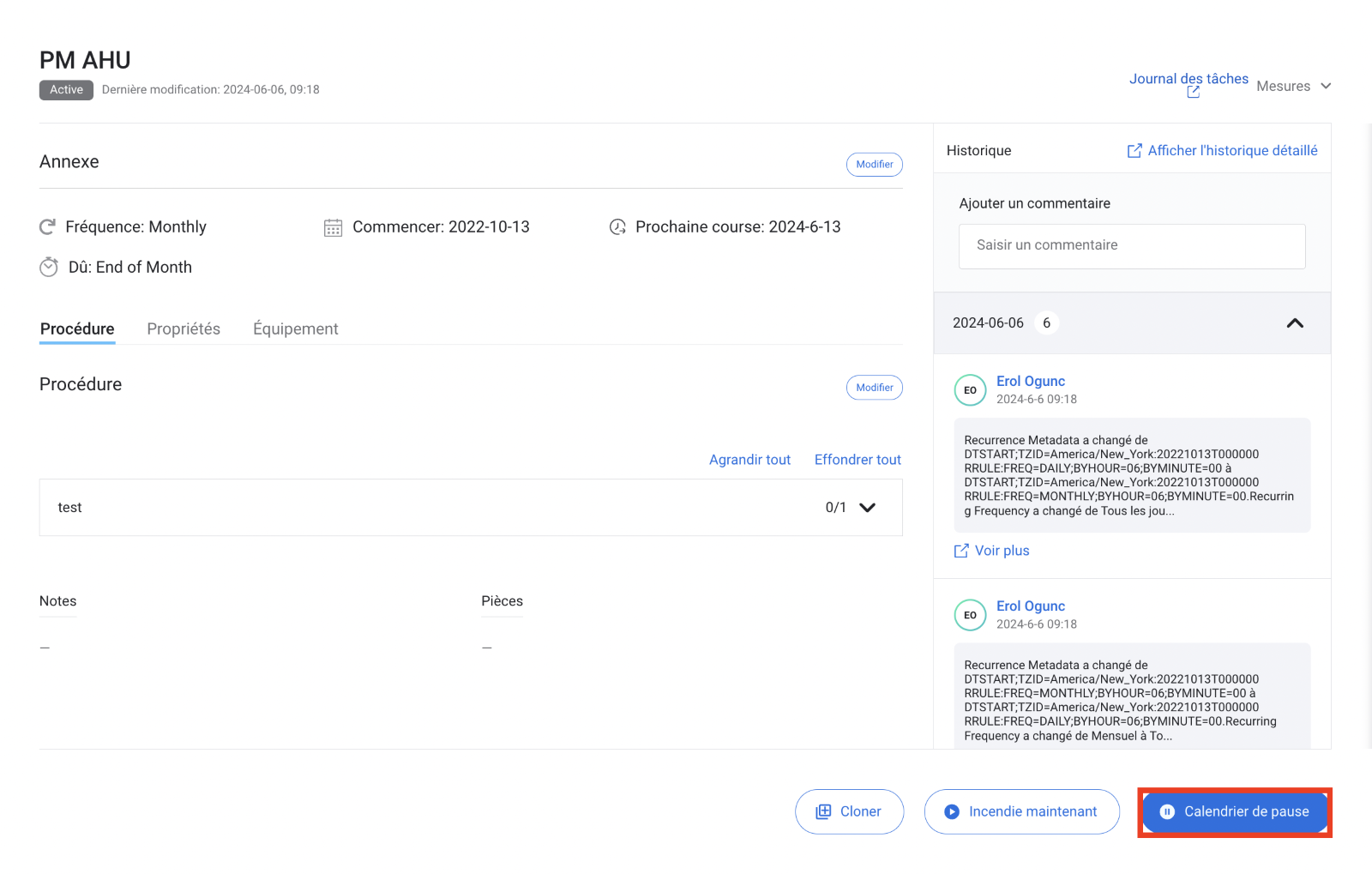Click the Active status badge

[66, 90]
